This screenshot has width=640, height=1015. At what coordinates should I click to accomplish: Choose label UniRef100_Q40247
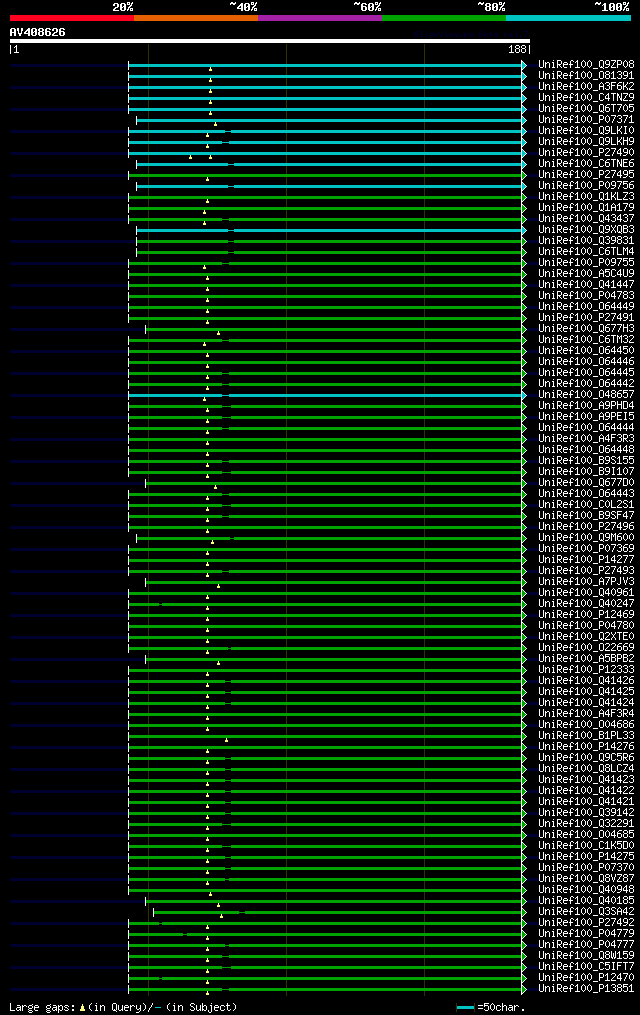[586, 603]
